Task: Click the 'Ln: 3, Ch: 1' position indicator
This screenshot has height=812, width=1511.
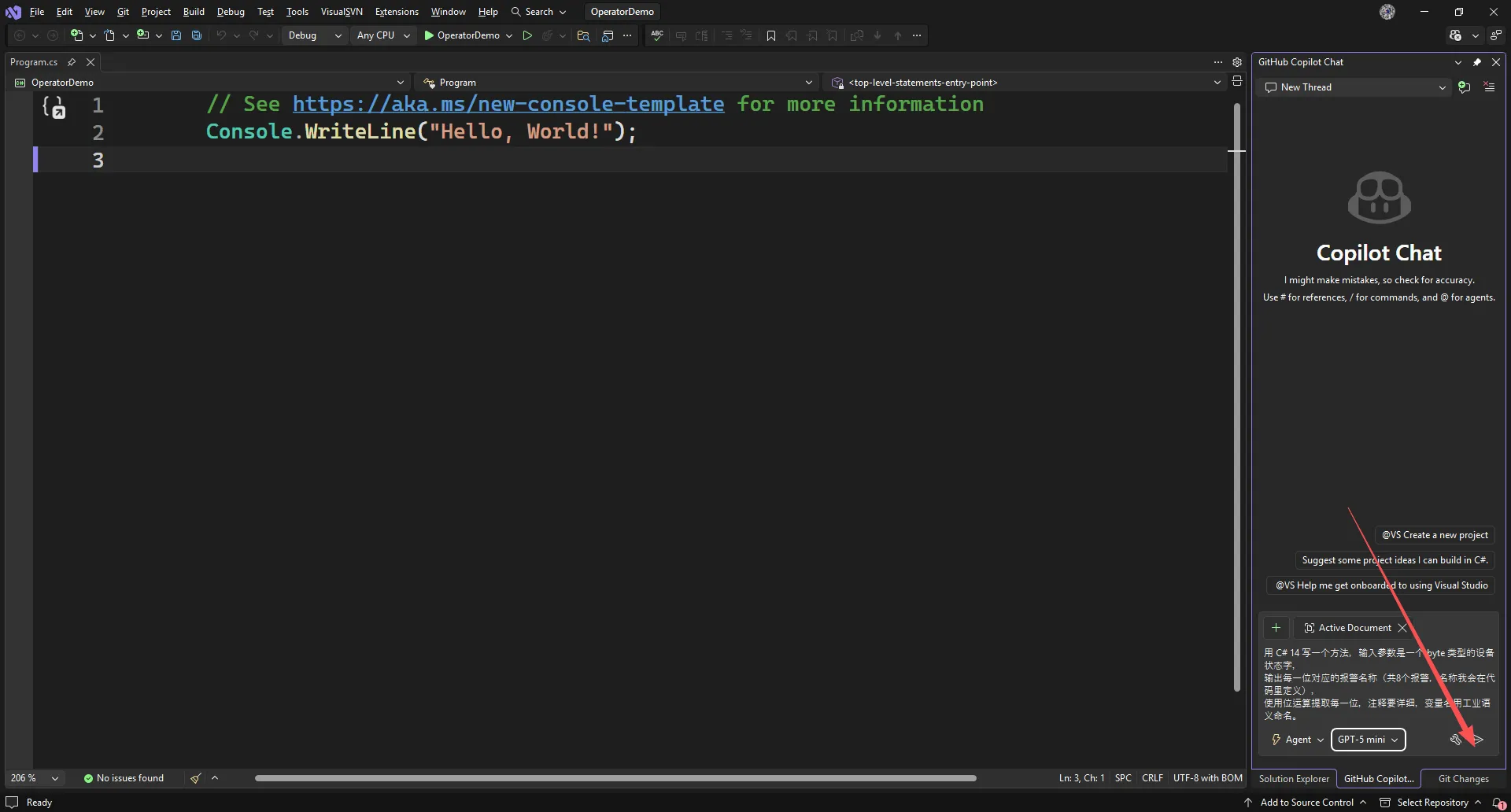Action: 1081,778
